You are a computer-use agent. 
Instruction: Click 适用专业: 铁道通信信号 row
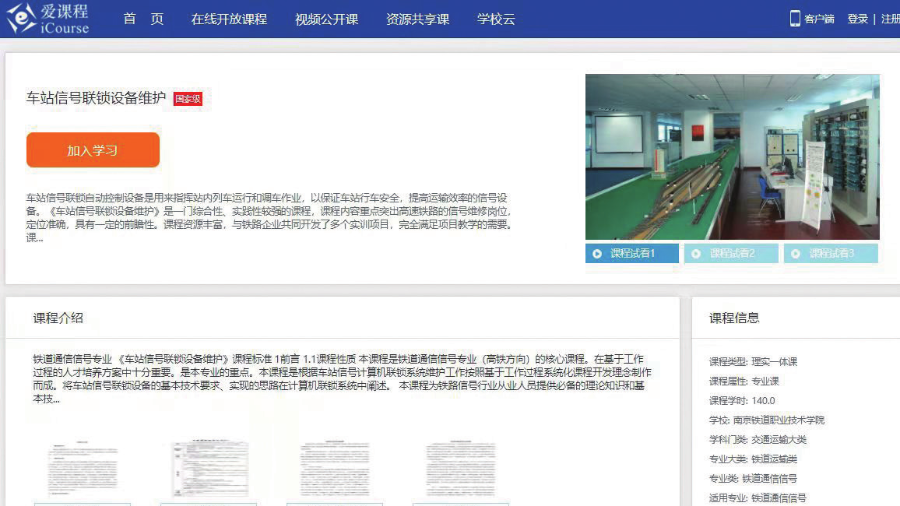pos(758,498)
